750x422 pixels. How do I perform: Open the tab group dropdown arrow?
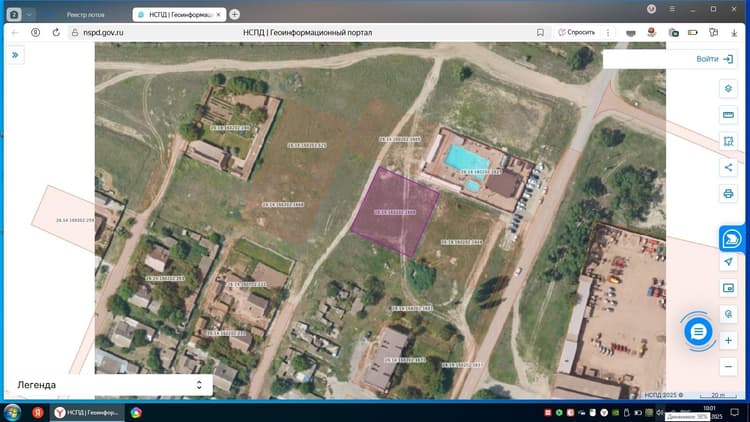point(29,15)
